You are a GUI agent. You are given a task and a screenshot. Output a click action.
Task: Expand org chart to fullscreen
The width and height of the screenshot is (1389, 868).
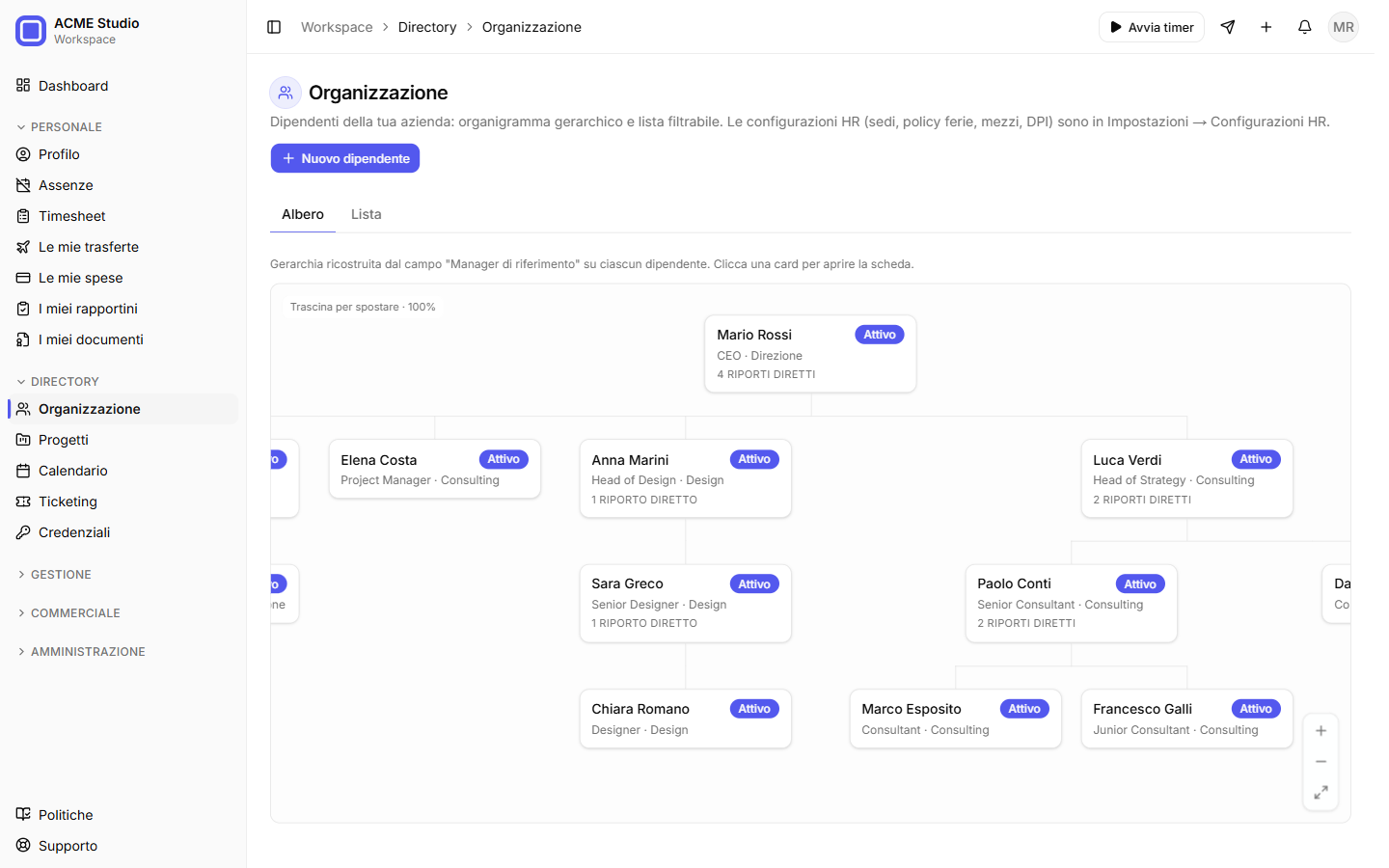pyautogui.click(x=1321, y=793)
